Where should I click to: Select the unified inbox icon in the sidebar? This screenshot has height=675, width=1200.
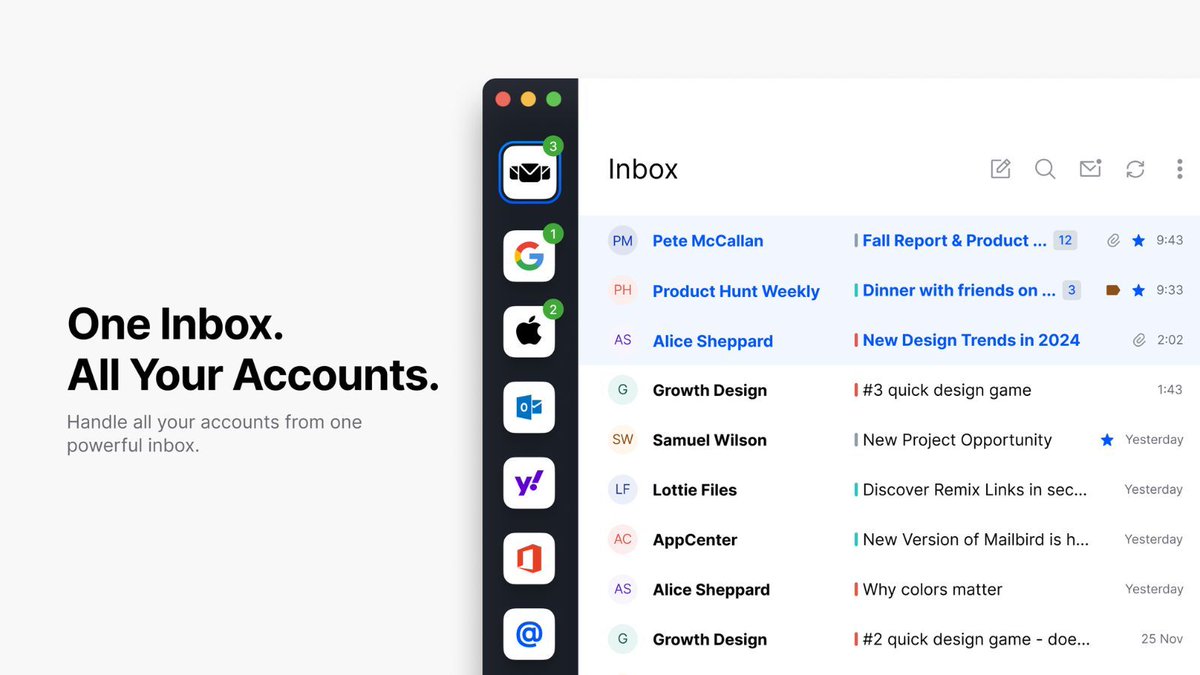pos(529,172)
